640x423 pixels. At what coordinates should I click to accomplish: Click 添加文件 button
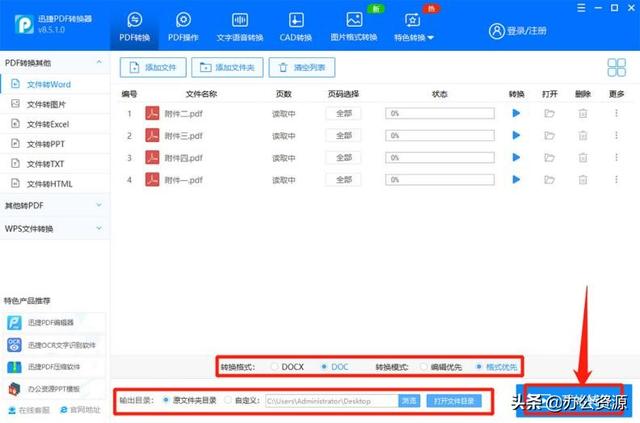pos(153,67)
